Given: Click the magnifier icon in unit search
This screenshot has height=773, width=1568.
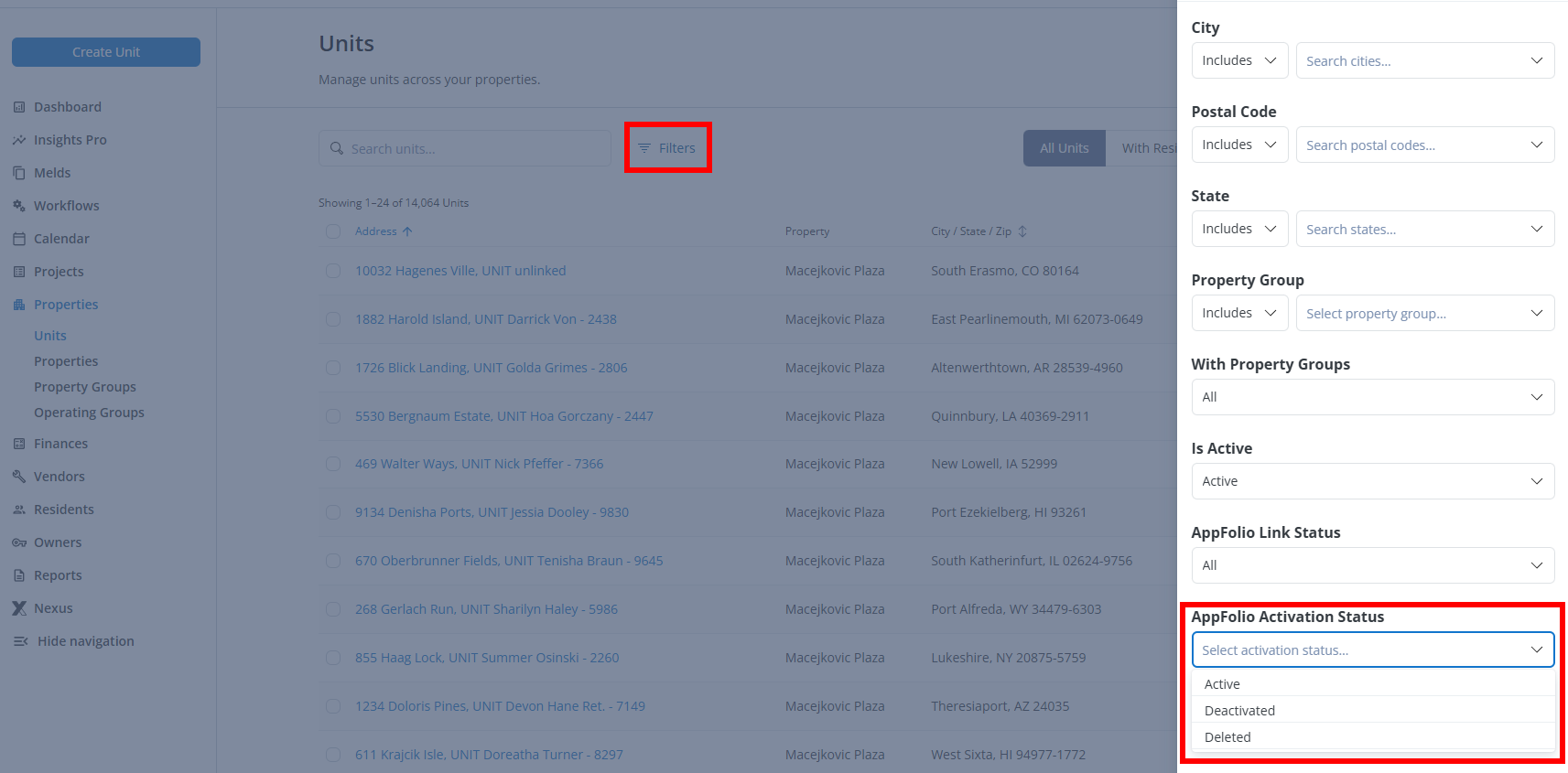Looking at the screenshot, I should coord(337,148).
